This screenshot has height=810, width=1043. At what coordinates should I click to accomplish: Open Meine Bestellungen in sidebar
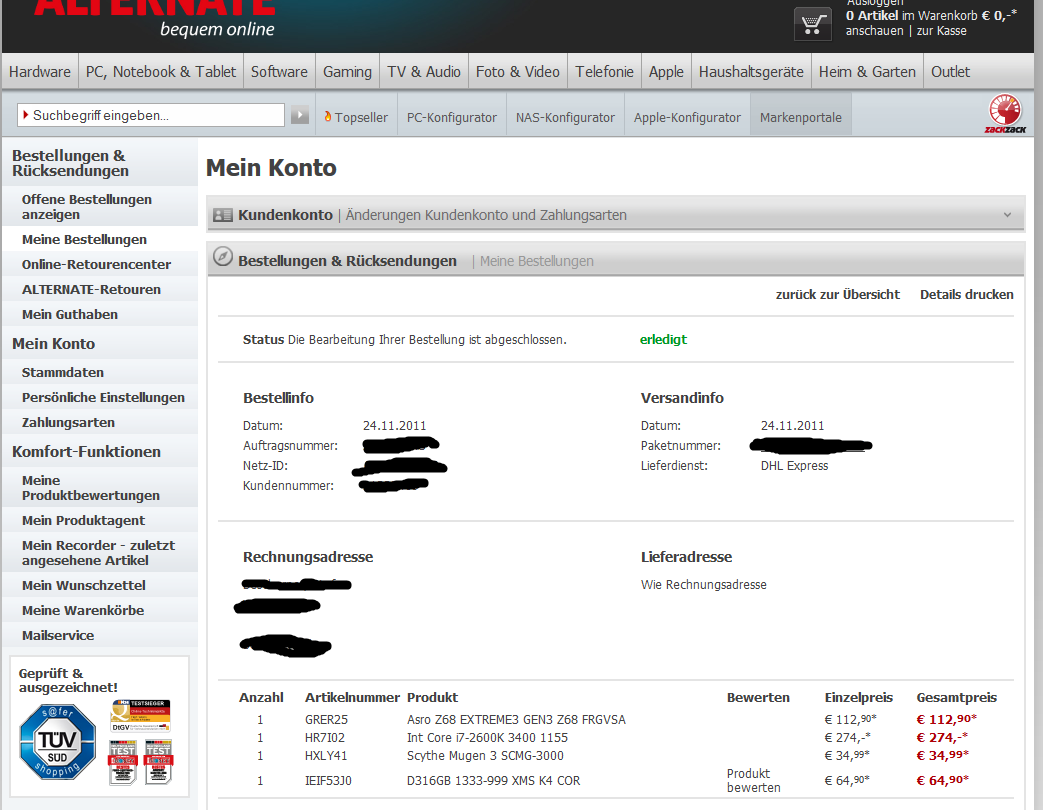click(100, 239)
